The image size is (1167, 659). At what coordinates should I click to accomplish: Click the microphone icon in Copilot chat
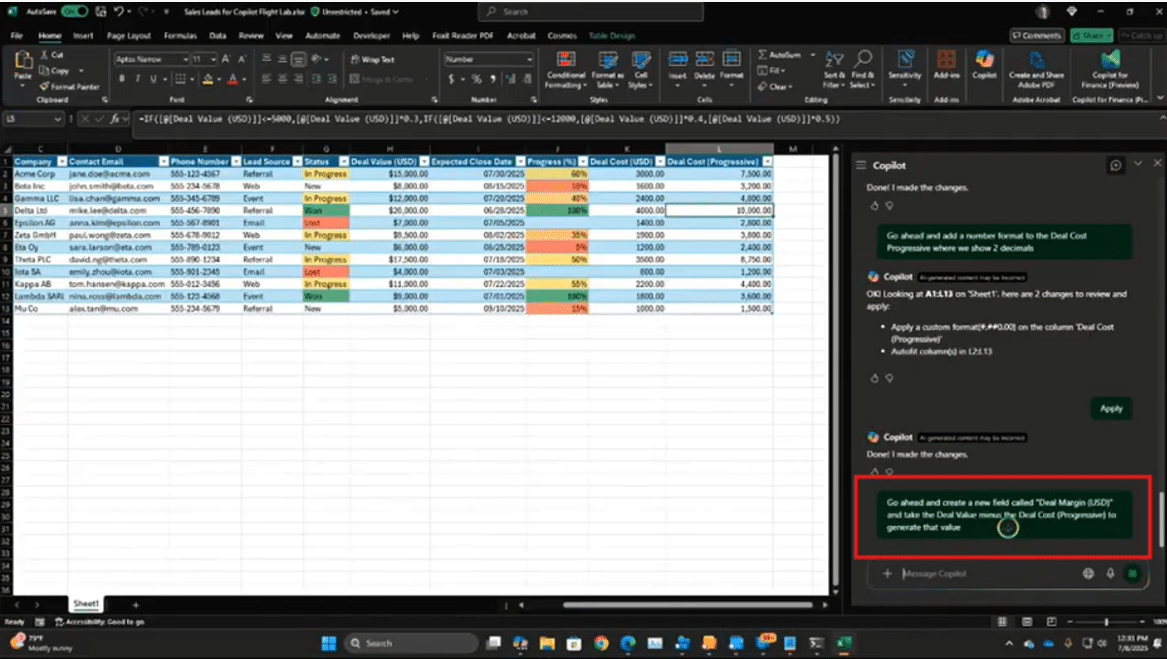click(x=1110, y=573)
